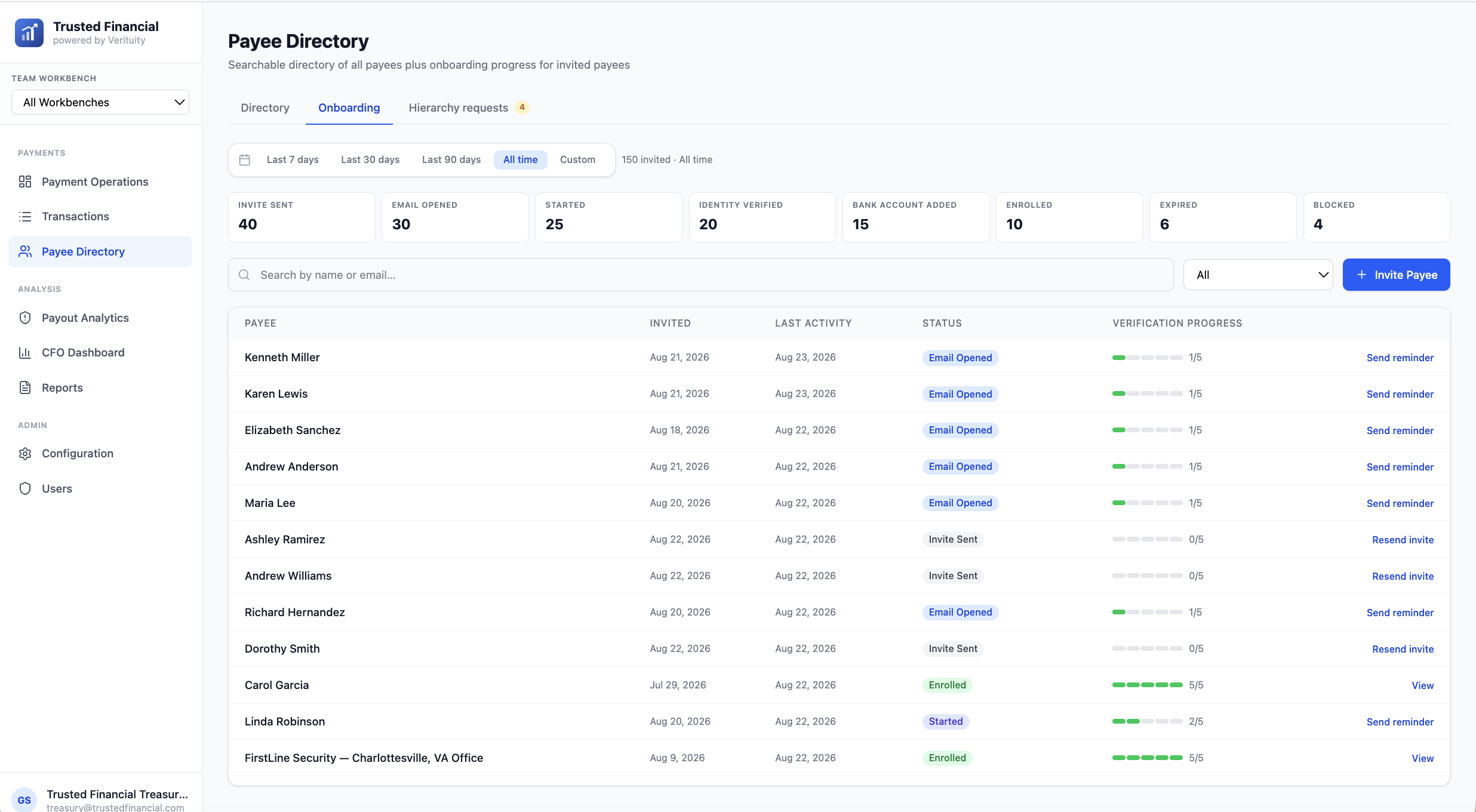This screenshot has height=812, width=1476.
Task: Resend invite to Ashley Ramirez
Action: click(1403, 540)
